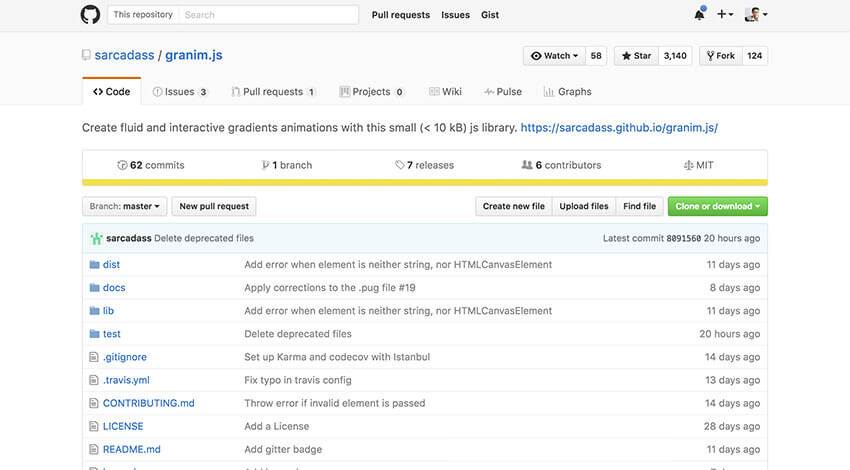This screenshot has height=470, width=850.
Task: Click Find file button
Action: tap(640, 207)
